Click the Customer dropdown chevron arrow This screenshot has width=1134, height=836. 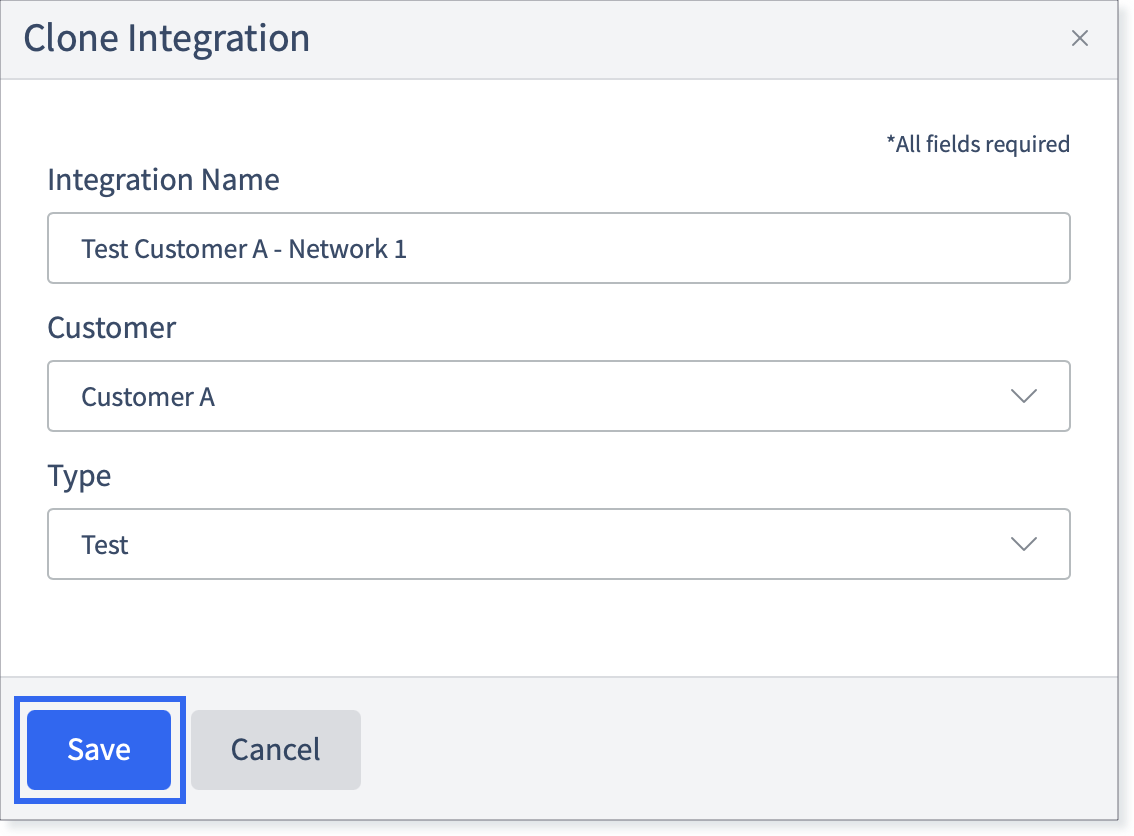(1023, 396)
